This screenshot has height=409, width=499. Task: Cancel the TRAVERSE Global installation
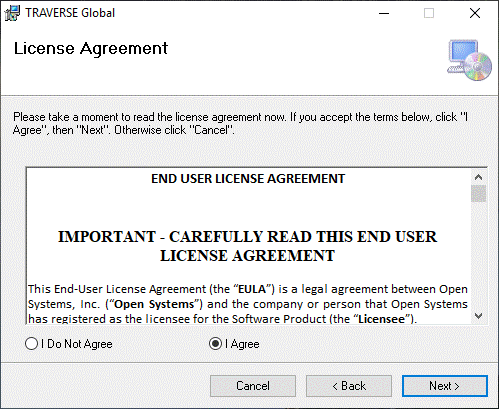pyautogui.click(x=253, y=386)
